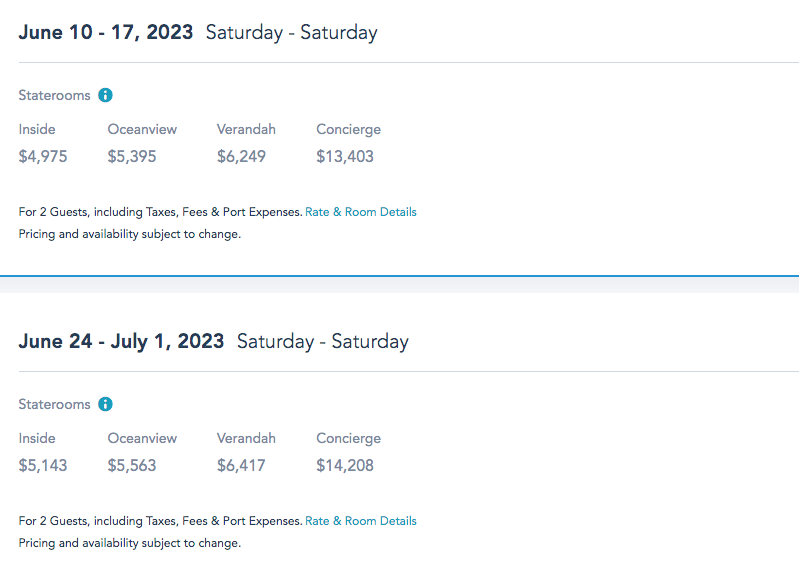The width and height of the screenshot is (799, 583).
Task: Click Saturday - Saturday text beside June 24 - July 1
Action: [322, 341]
